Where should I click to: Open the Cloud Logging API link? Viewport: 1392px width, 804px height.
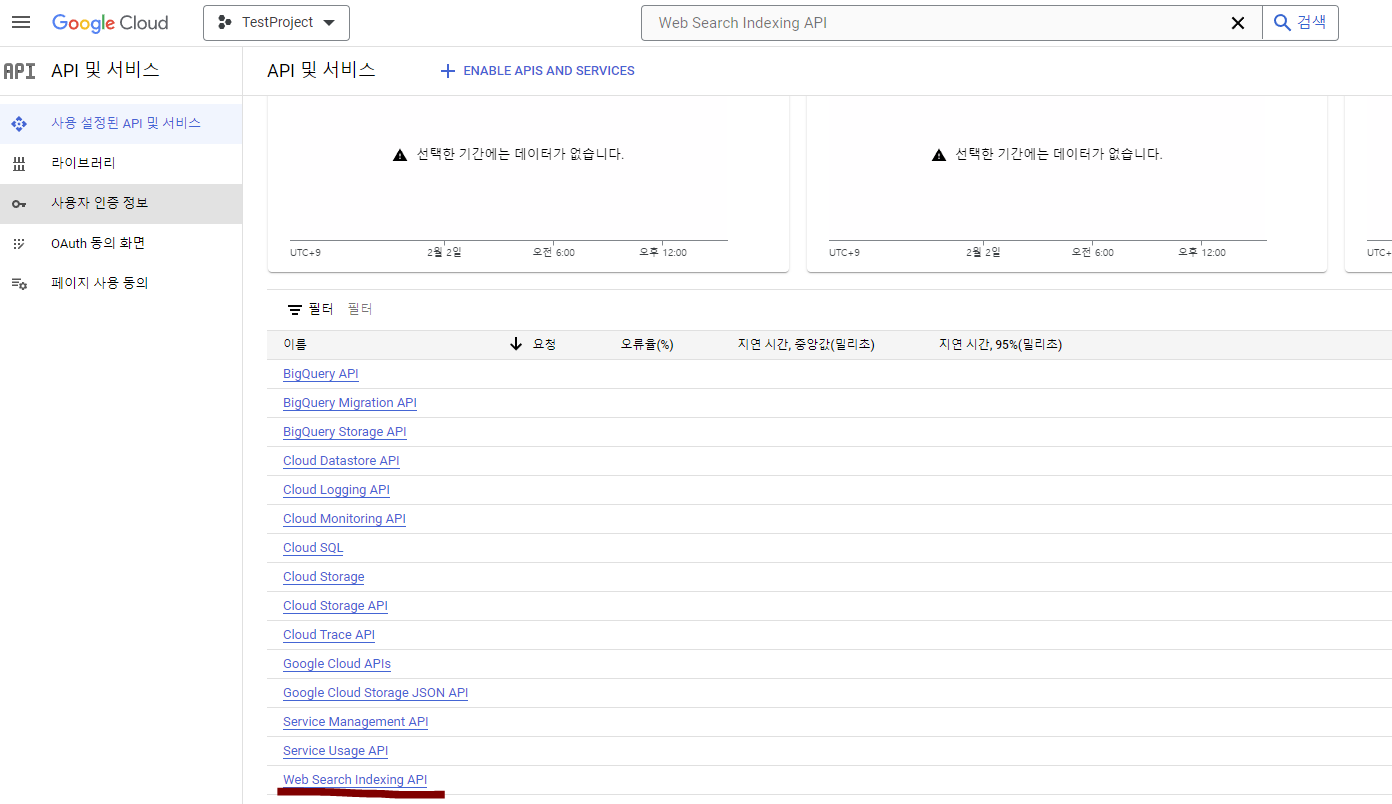pyautogui.click(x=336, y=490)
